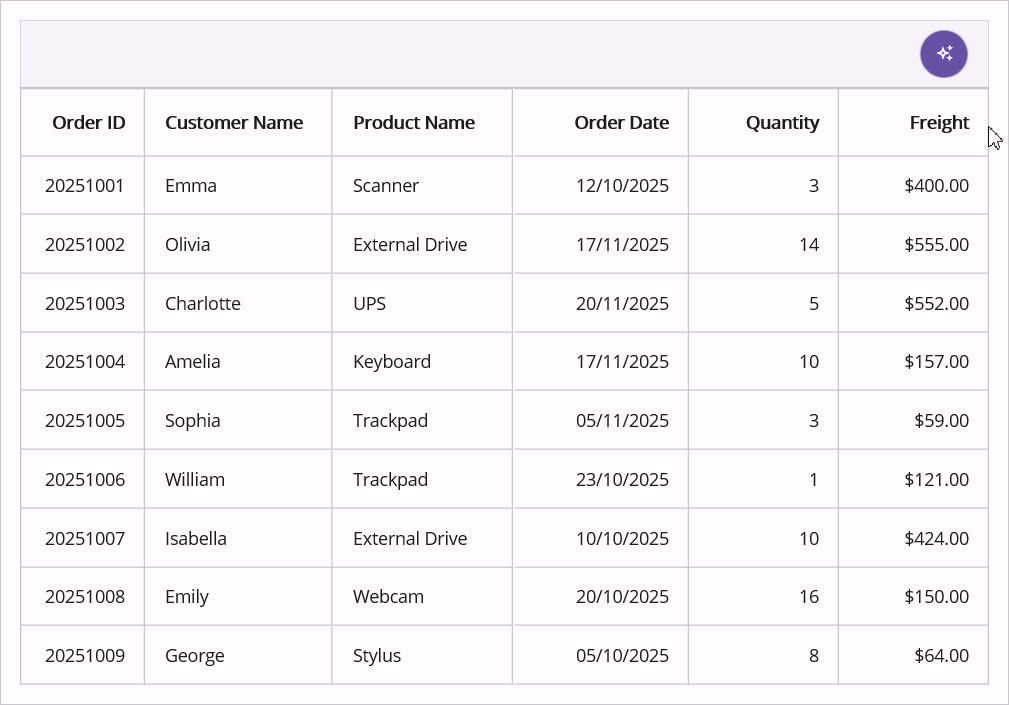Select the order ID 20251001 cell

pyautogui.click(x=85, y=186)
